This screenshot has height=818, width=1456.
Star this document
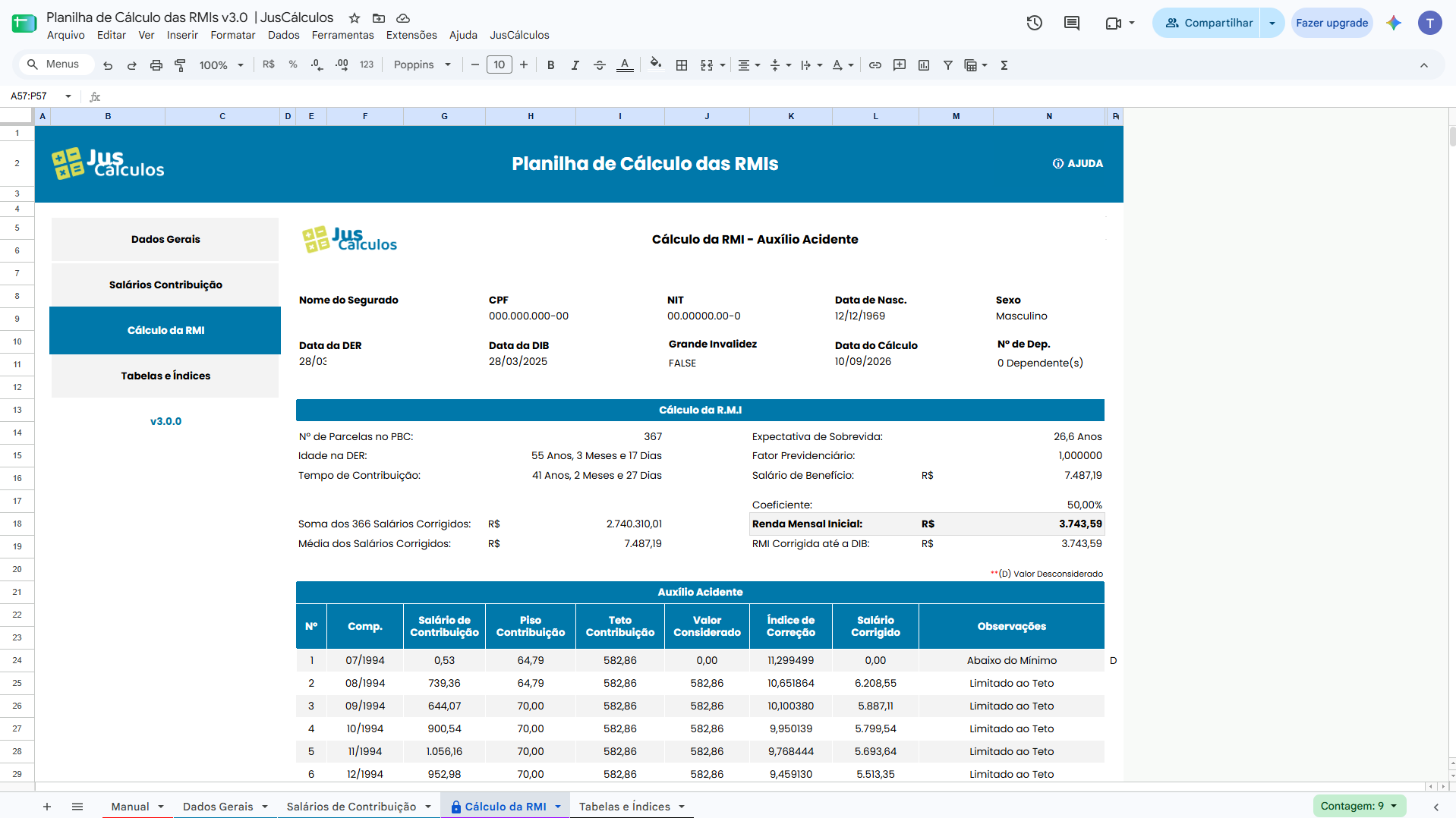[x=355, y=17]
